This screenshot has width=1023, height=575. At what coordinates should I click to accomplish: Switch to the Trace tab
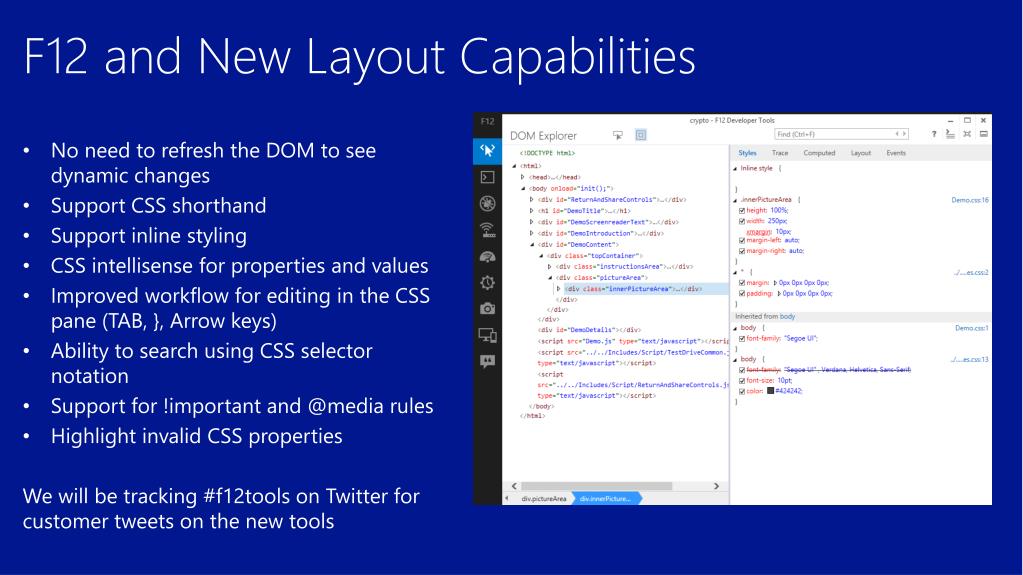780,153
